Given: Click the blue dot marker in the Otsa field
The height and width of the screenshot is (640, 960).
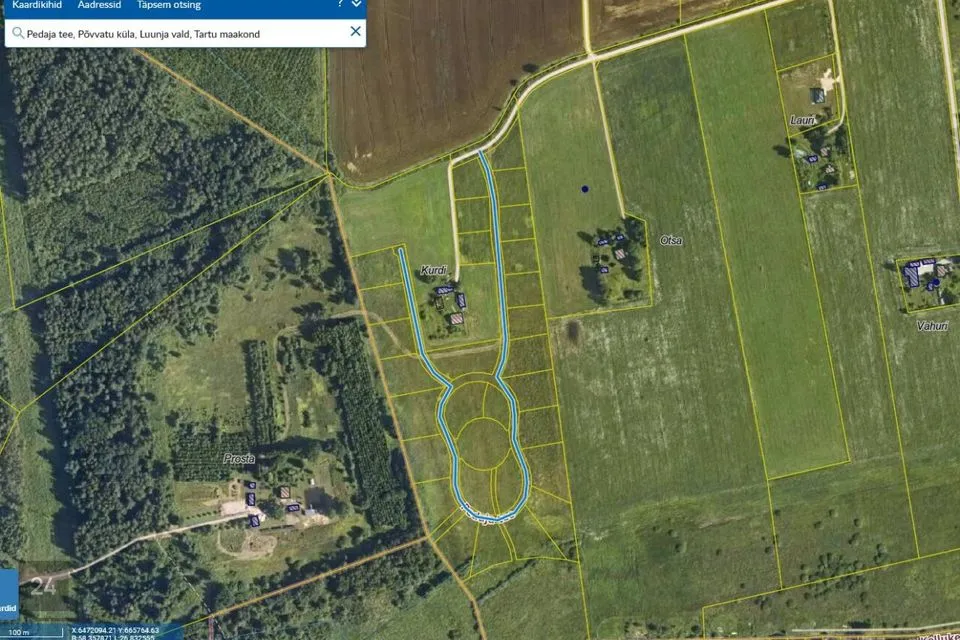Looking at the screenshot, I should [585, 189].
